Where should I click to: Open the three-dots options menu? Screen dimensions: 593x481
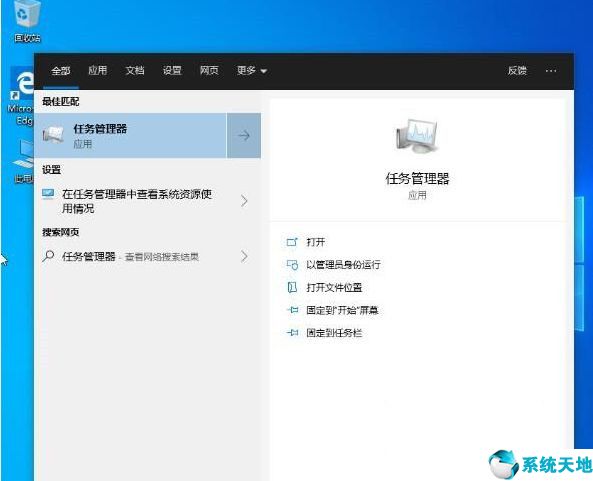pos(551,71)
